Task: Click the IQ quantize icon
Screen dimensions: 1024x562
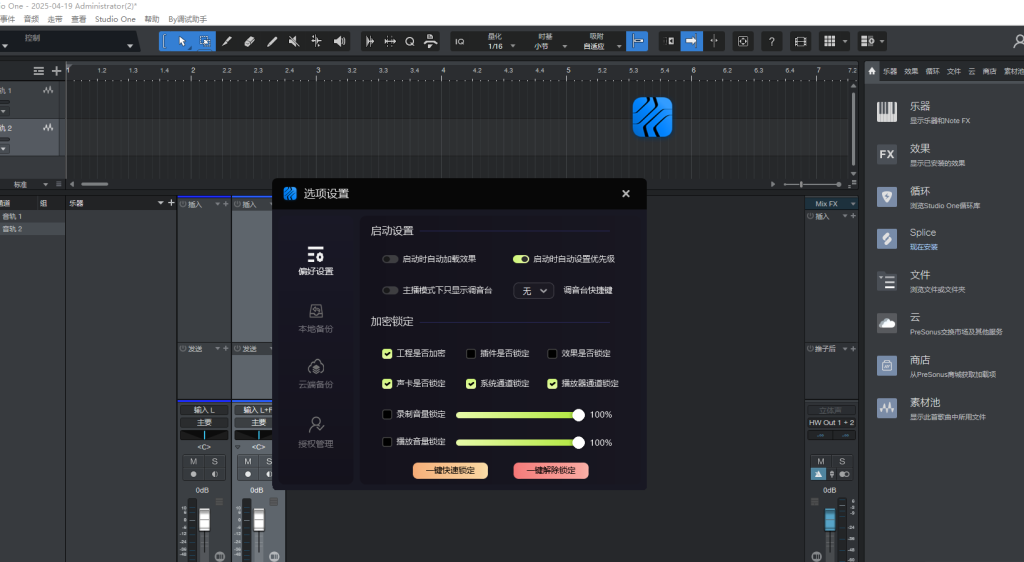Action: 460,41
